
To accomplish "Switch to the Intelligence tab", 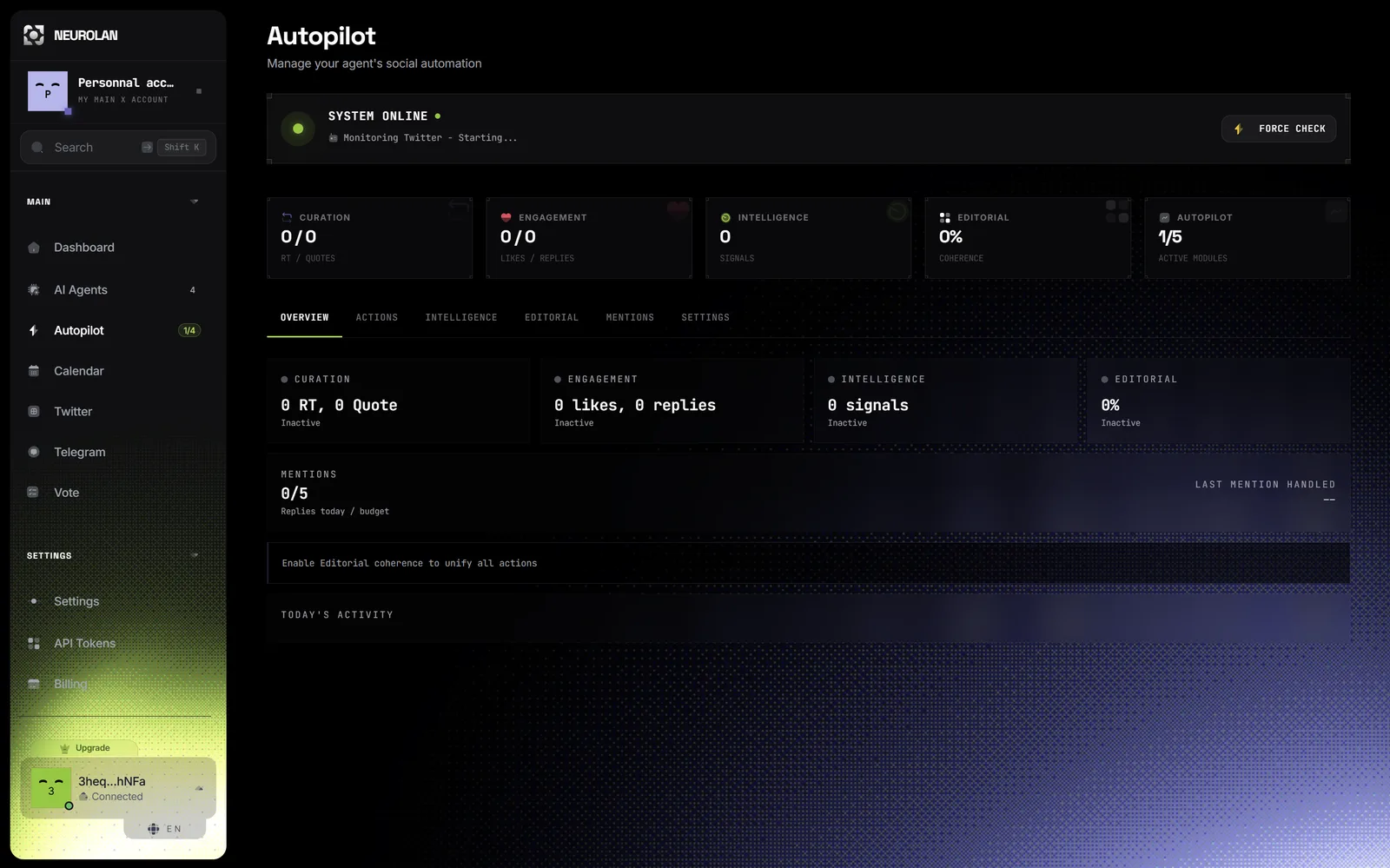I will tap(461, 318).
